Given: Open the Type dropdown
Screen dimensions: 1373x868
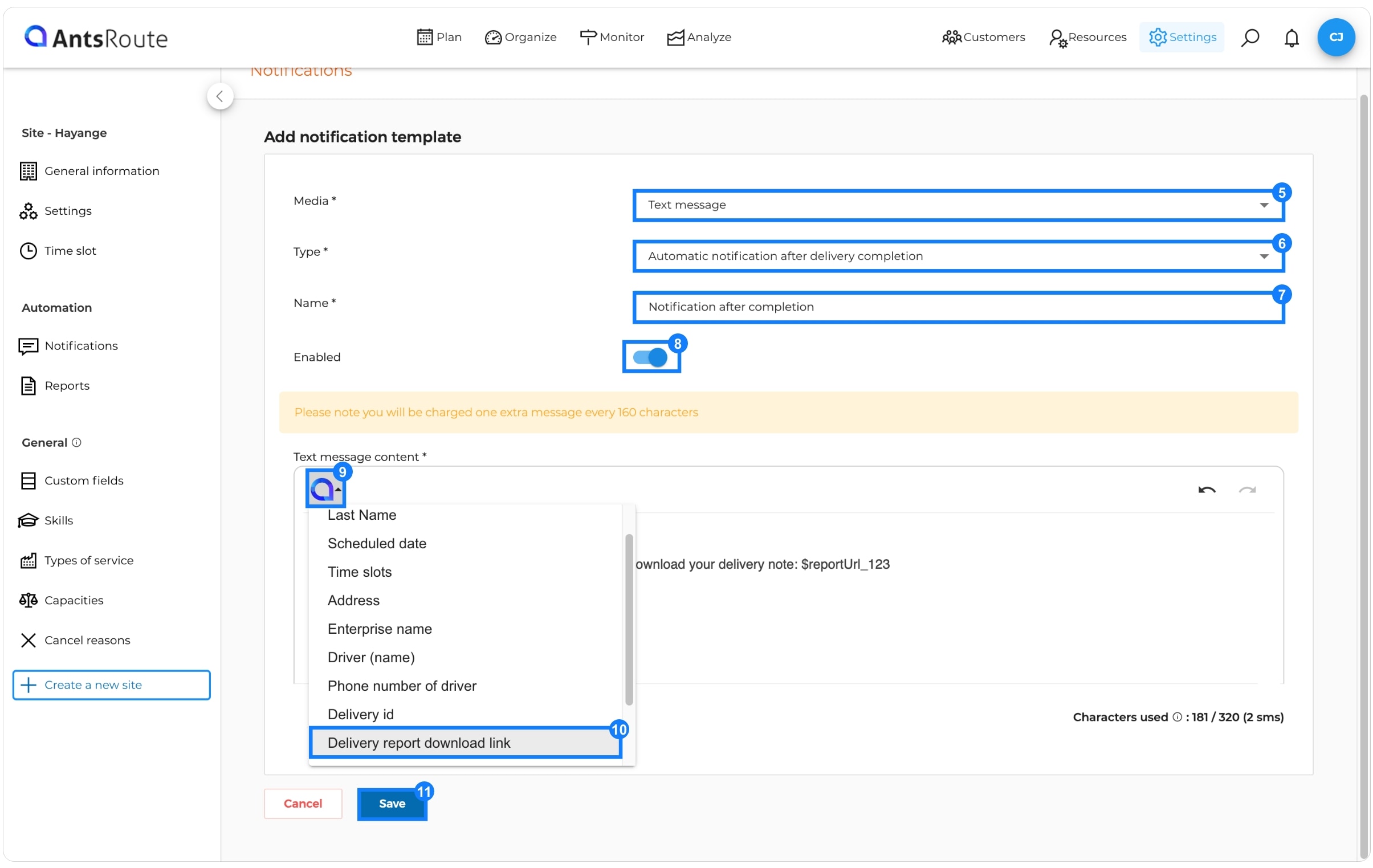Looking at the screenshot, I should (x=959, y=256).
